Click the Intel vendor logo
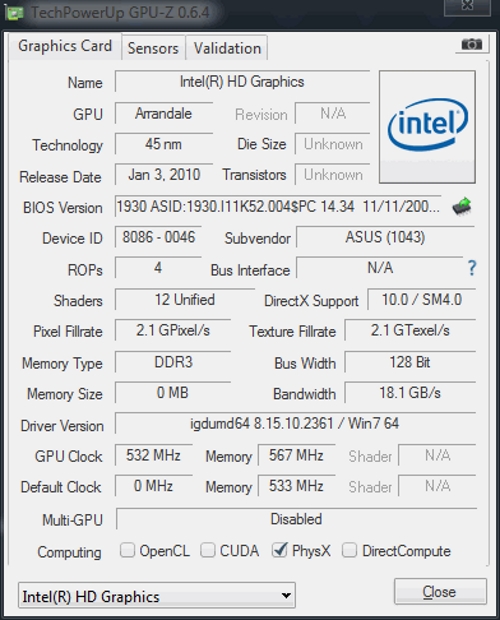 point(427,127)
